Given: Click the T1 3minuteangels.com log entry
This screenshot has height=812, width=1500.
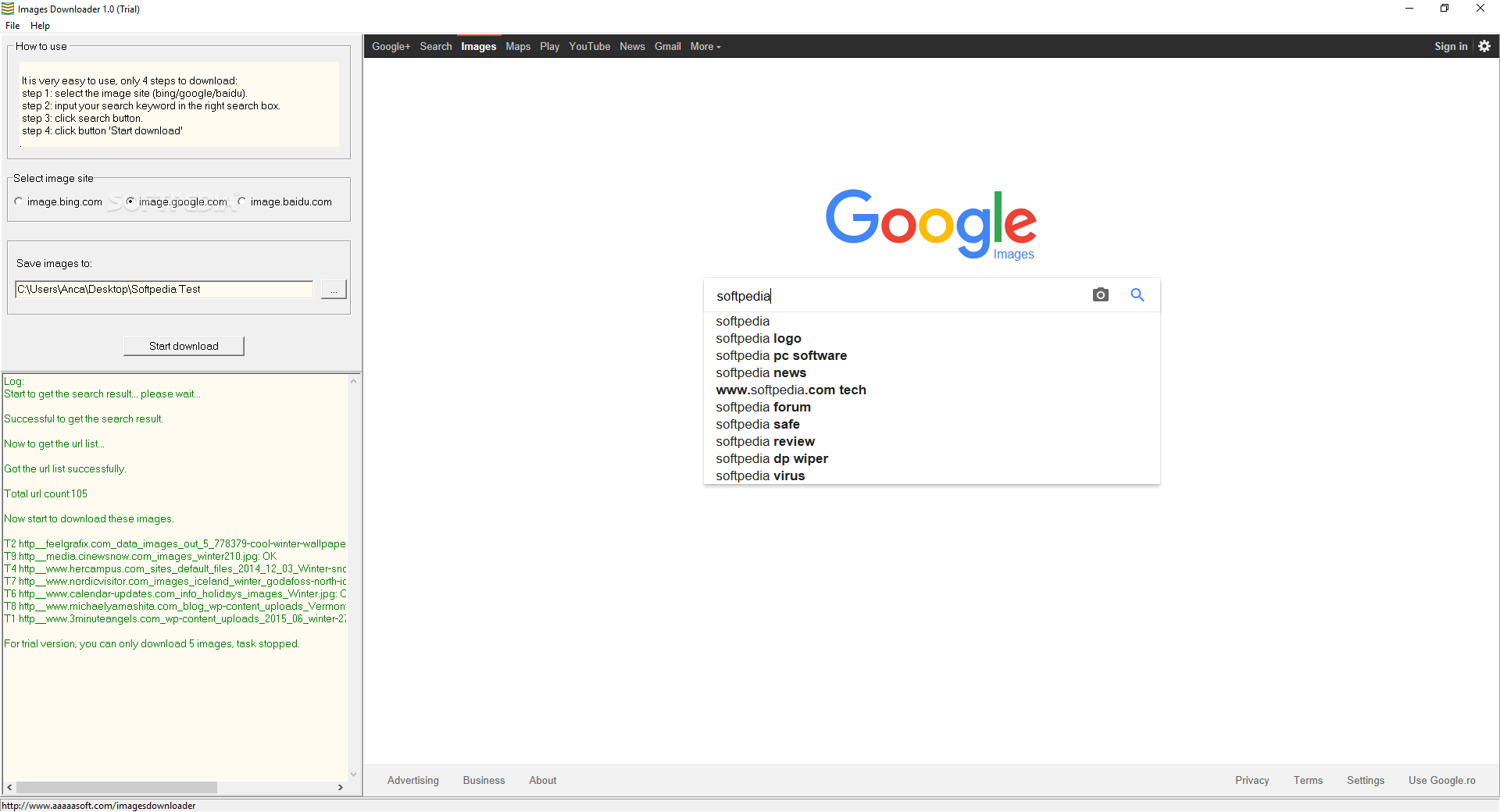Looking at the screenshot, I should tap(175, 618).
